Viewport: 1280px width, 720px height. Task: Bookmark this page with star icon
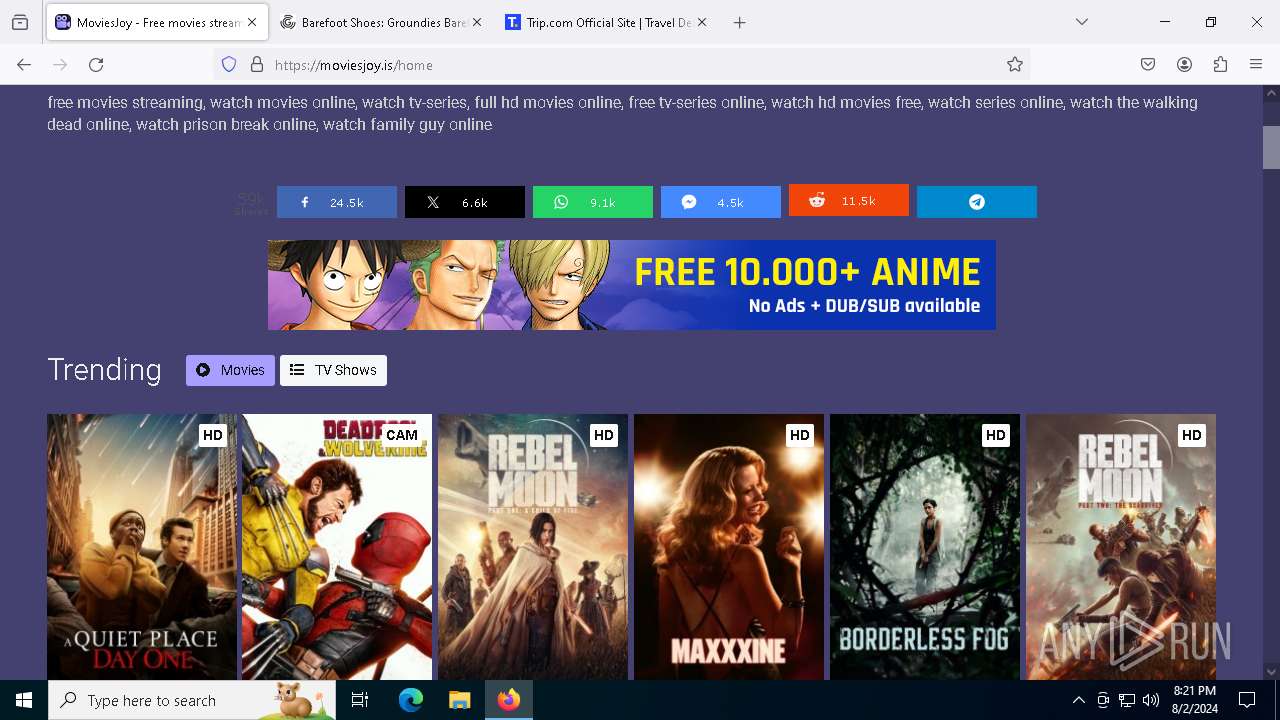(x=1015, y=65)
